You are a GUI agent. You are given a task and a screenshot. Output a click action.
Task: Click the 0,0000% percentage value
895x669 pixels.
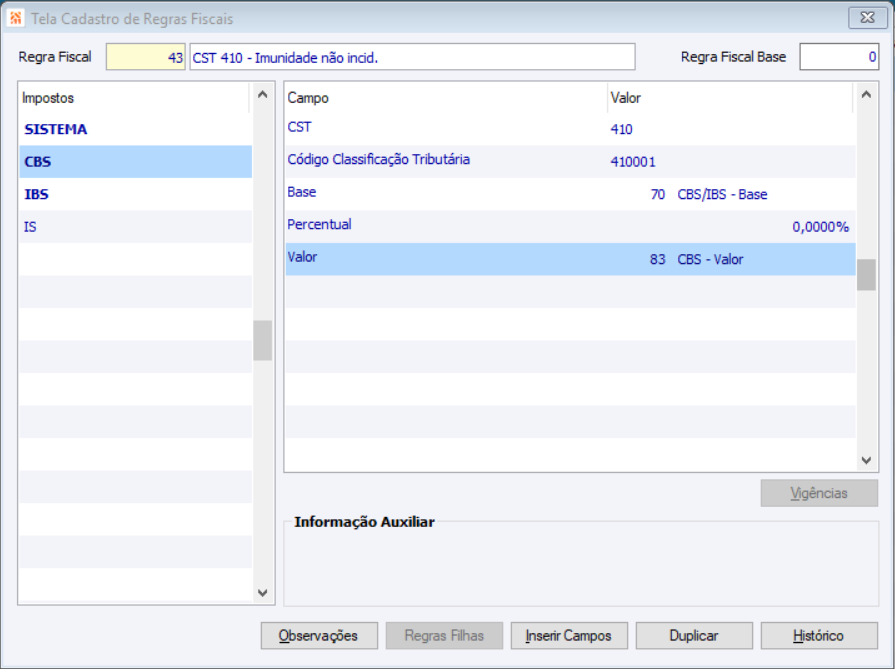tap(820, 227)
